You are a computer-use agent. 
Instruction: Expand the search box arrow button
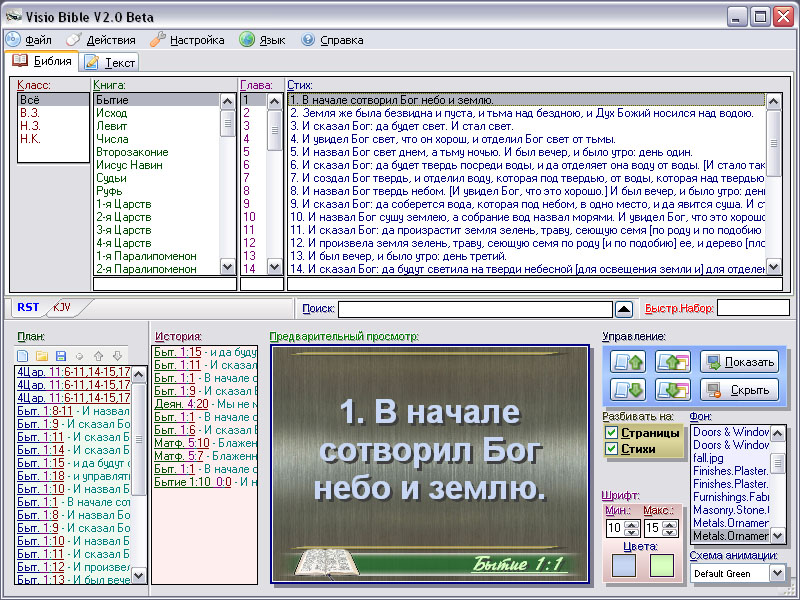point(623,309)
